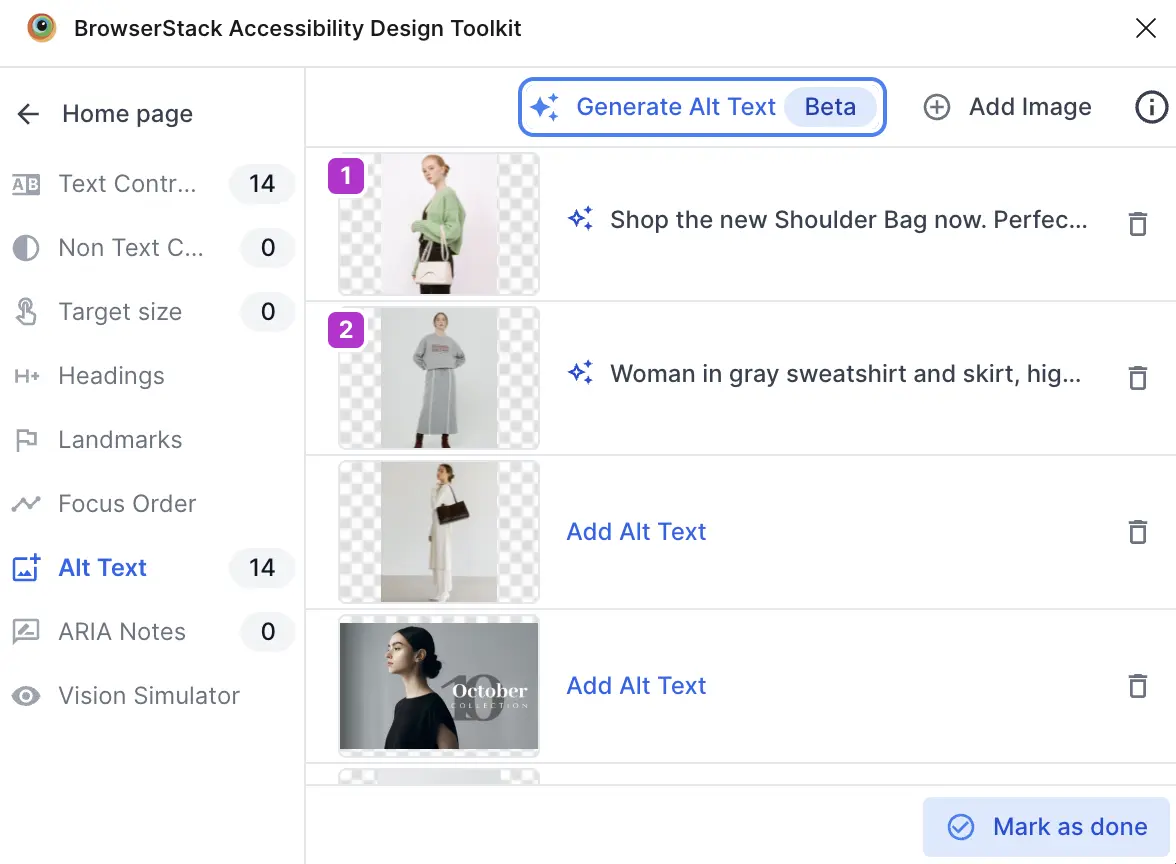Select the green cardigan image thumbnail

(x=439, y=224)
